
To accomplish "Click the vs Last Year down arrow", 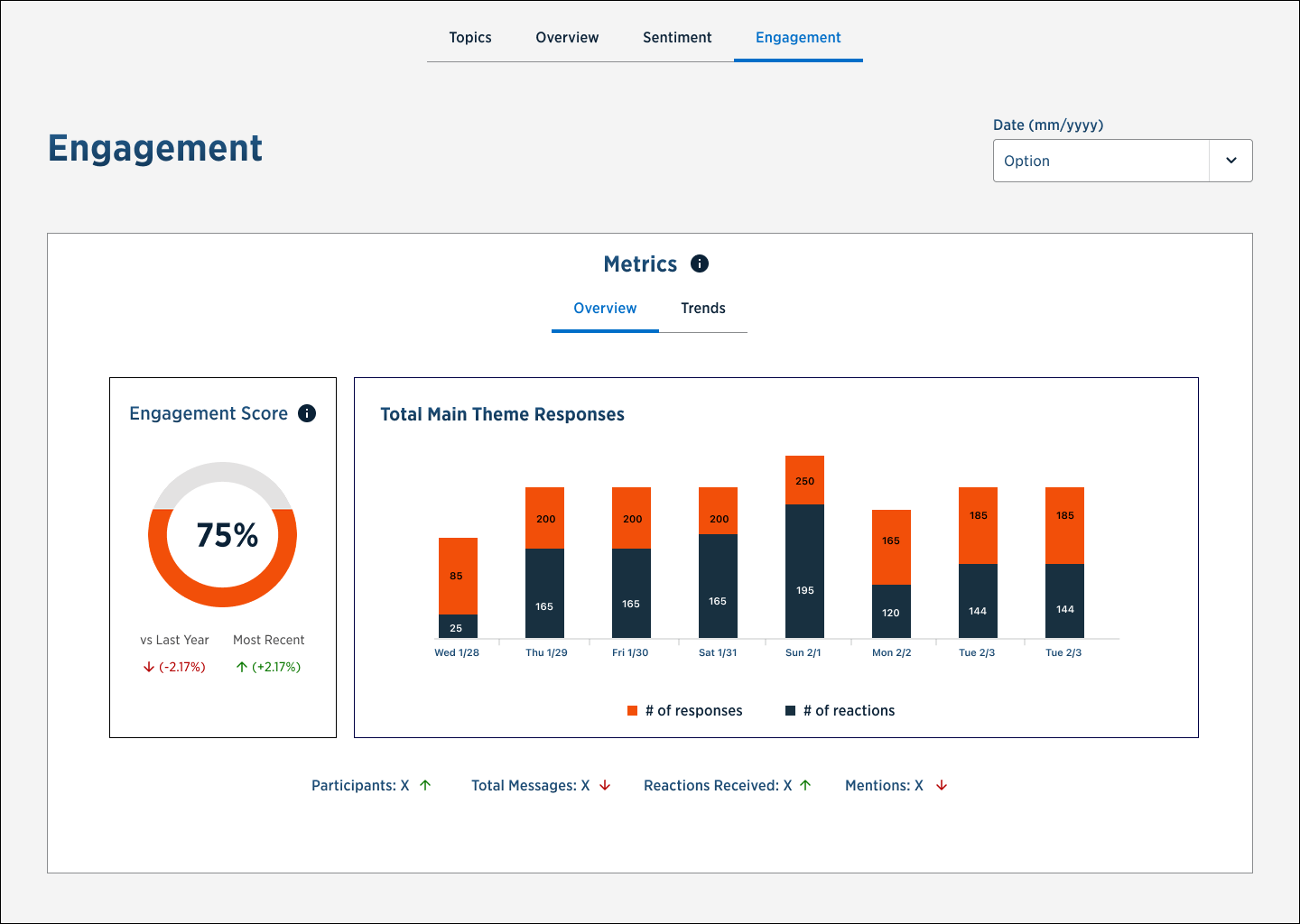I will (149, 668).
